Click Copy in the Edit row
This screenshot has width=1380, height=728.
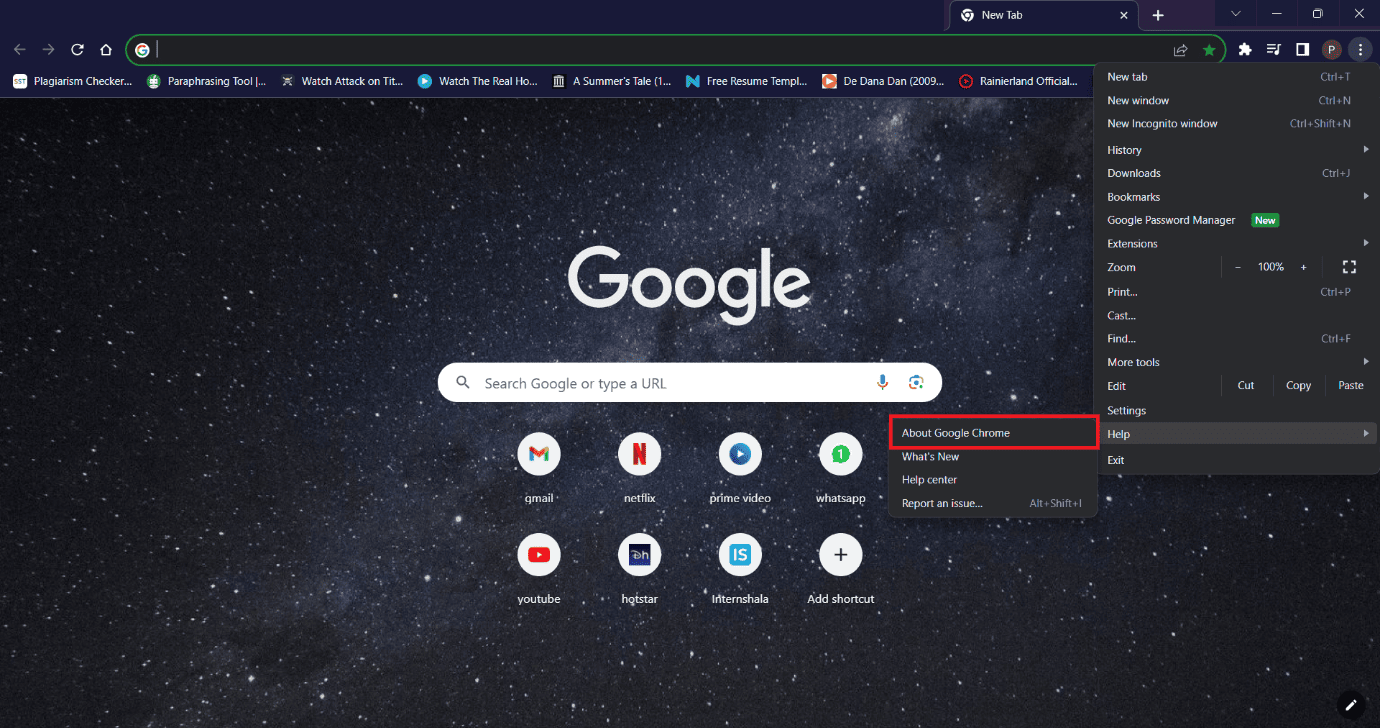tap(1298, 386)
